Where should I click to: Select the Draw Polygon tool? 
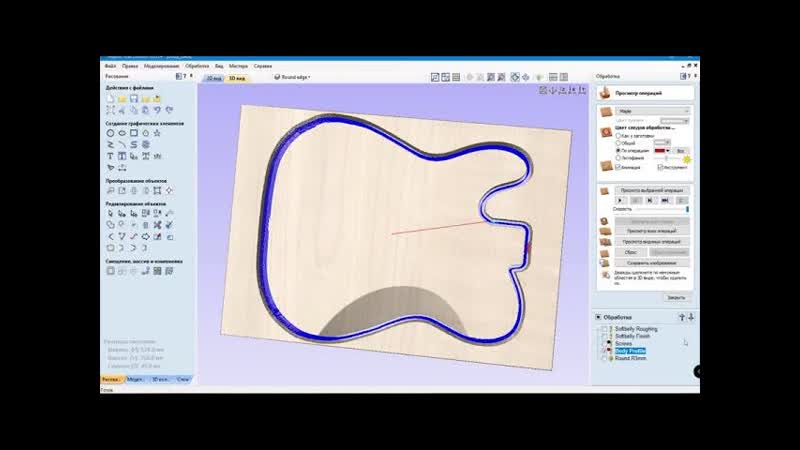pos(145,133)
